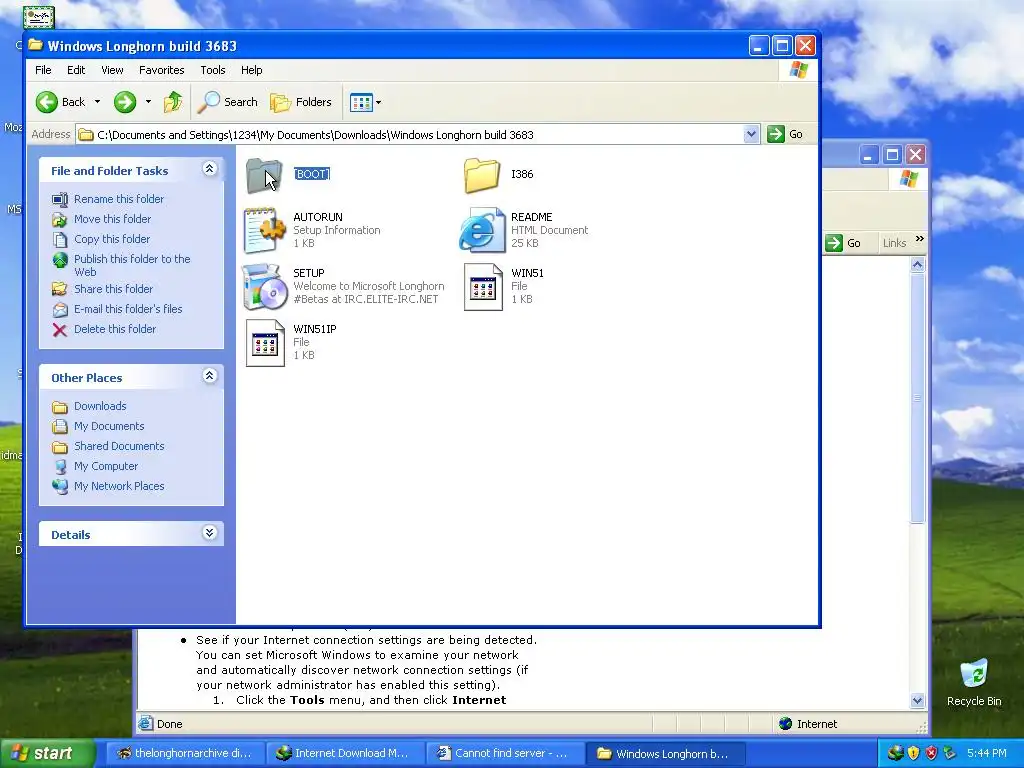Switch to Internet Download Manager taskbar button

coord(345,754)
